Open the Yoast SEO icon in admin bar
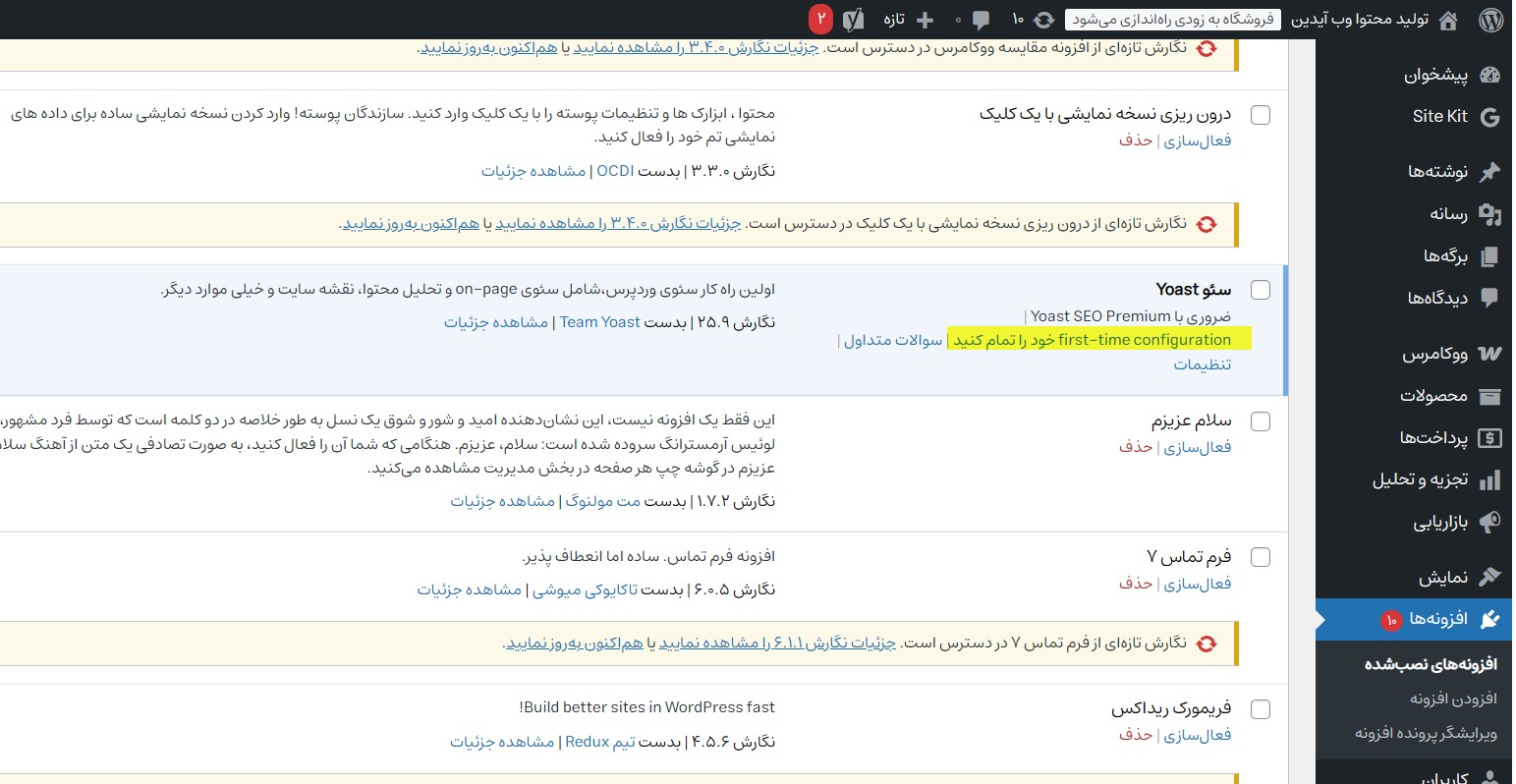Image resolution: width=1516 pixels, height=784 pixels. 853,20
